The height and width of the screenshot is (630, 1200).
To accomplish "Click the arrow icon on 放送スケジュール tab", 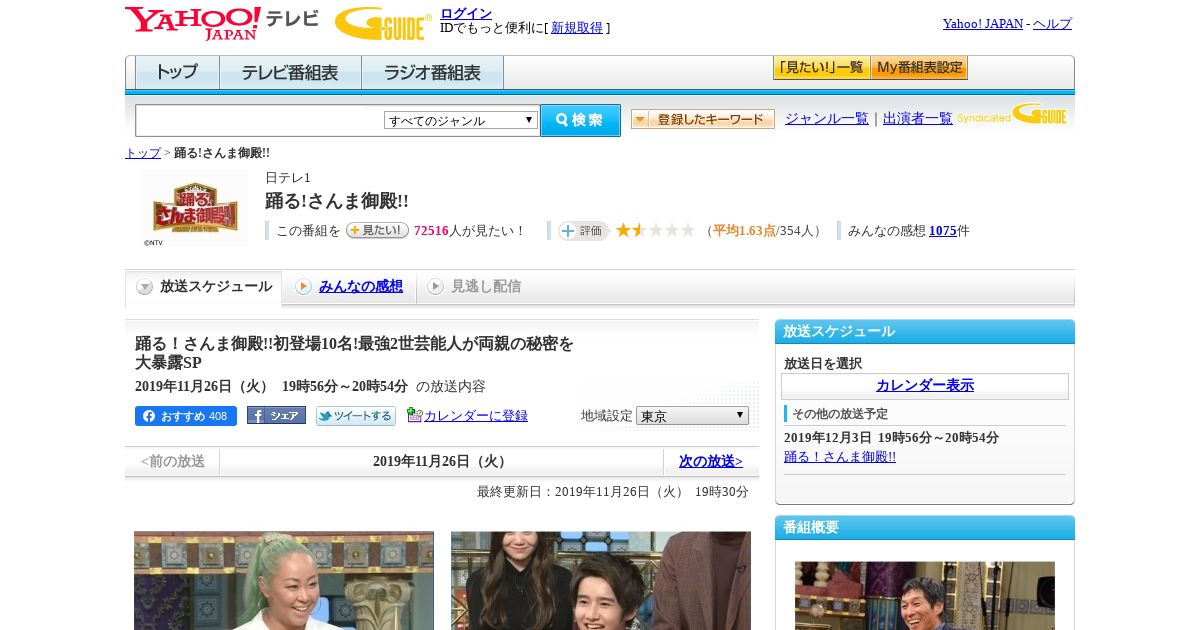I will click(145, 287).
